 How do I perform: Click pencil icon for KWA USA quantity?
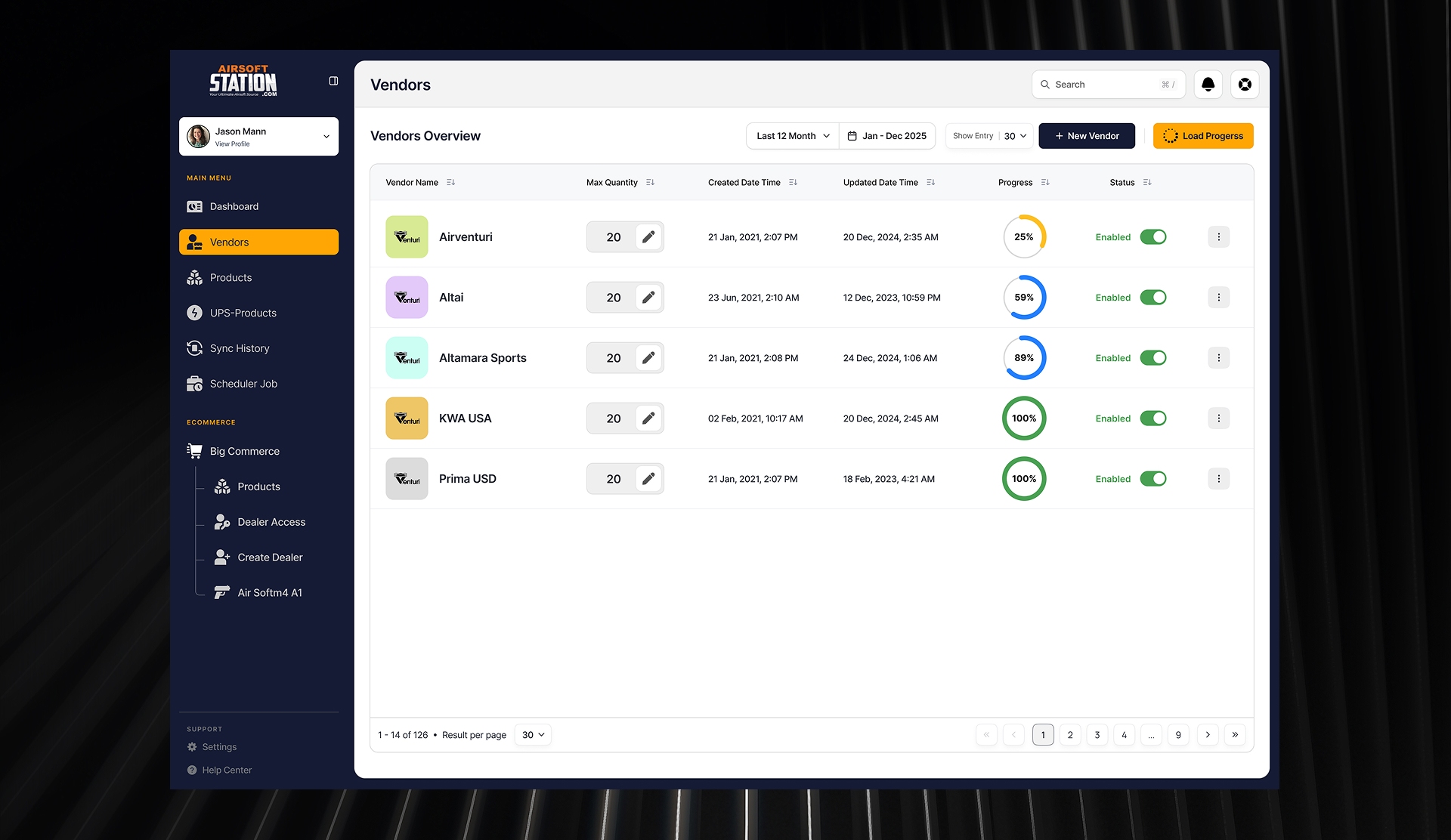tap(648, 418)
